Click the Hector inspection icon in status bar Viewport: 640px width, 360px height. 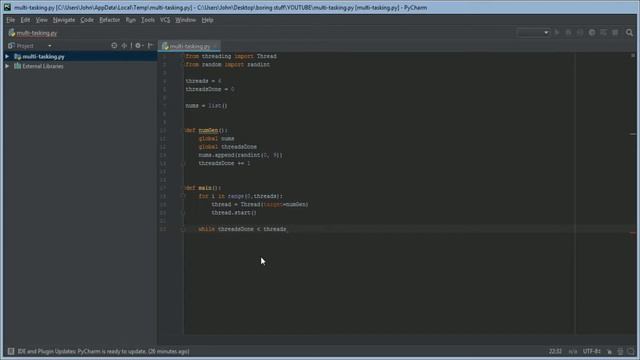coord(620,351)
